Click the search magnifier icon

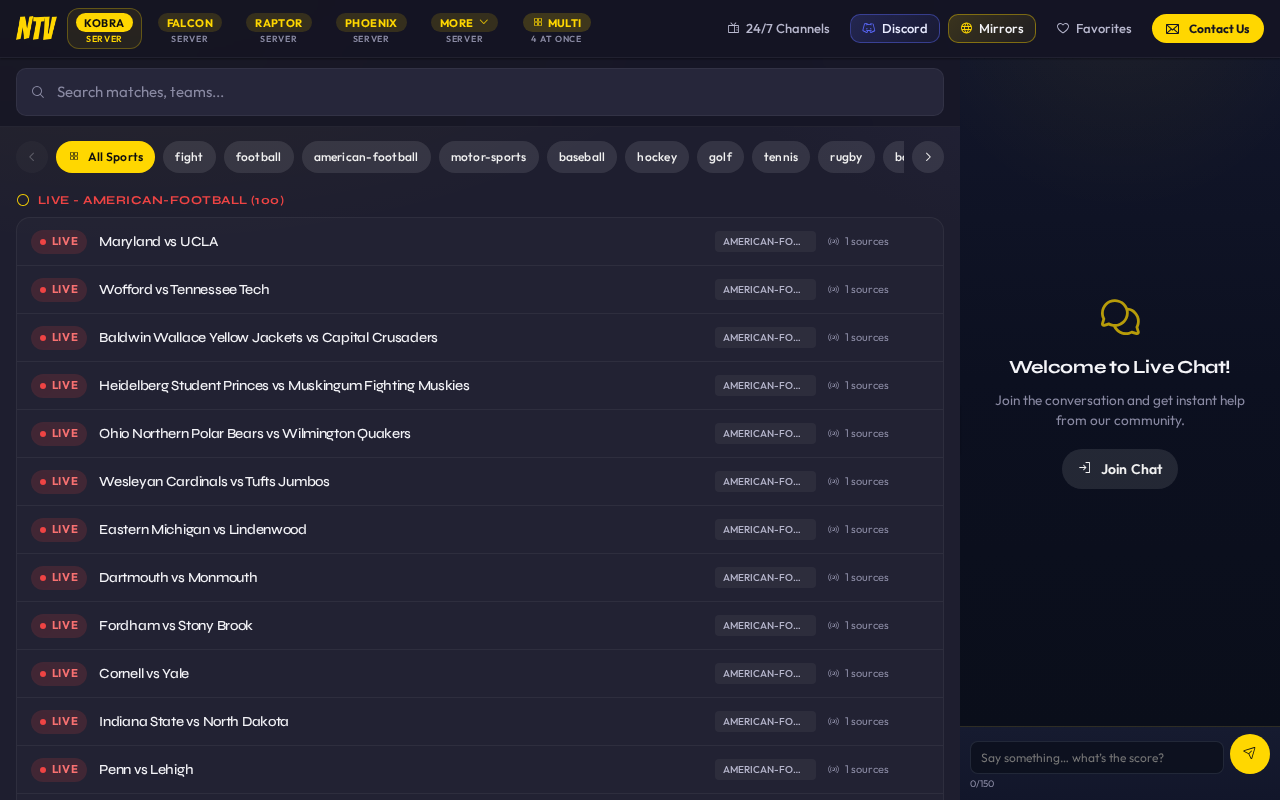(38, 92)
